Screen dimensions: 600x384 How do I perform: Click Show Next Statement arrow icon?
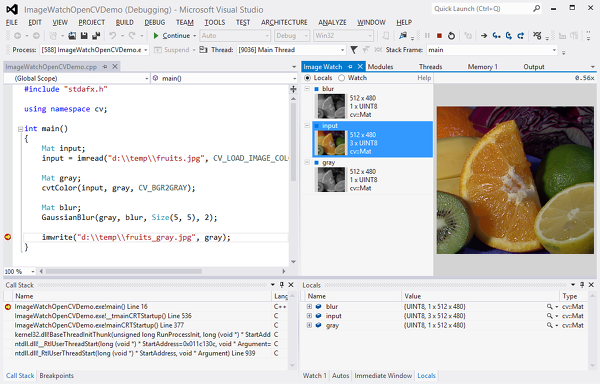pos(484,36)
